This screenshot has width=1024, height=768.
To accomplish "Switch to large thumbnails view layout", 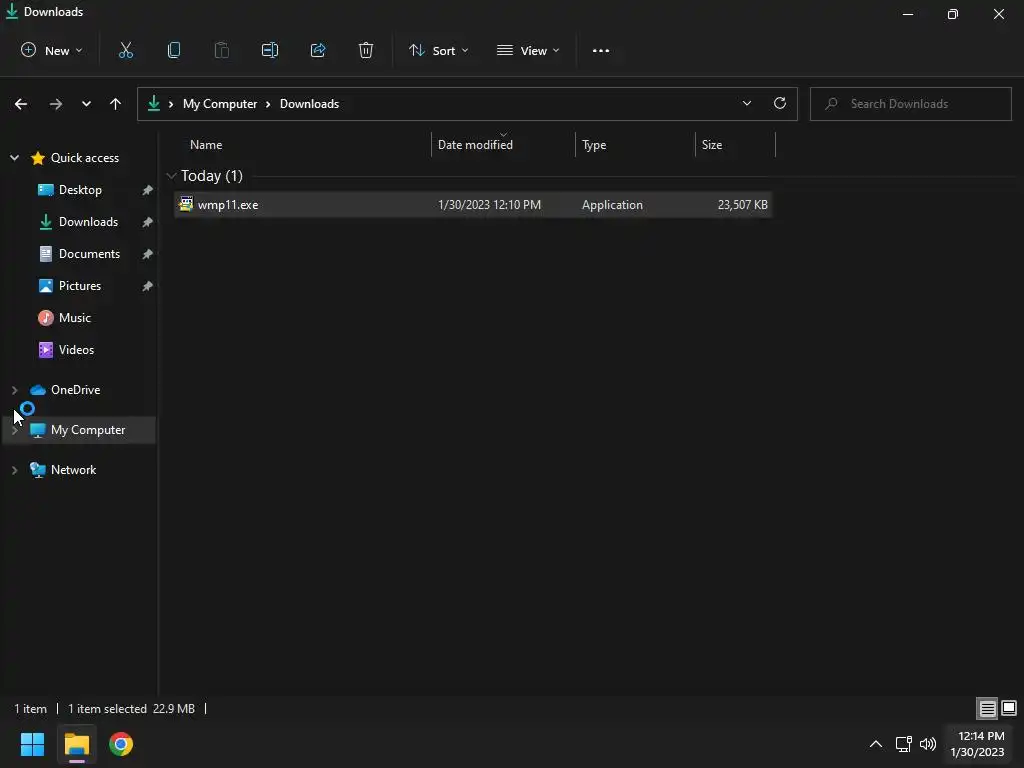I will pos(1009,708).
